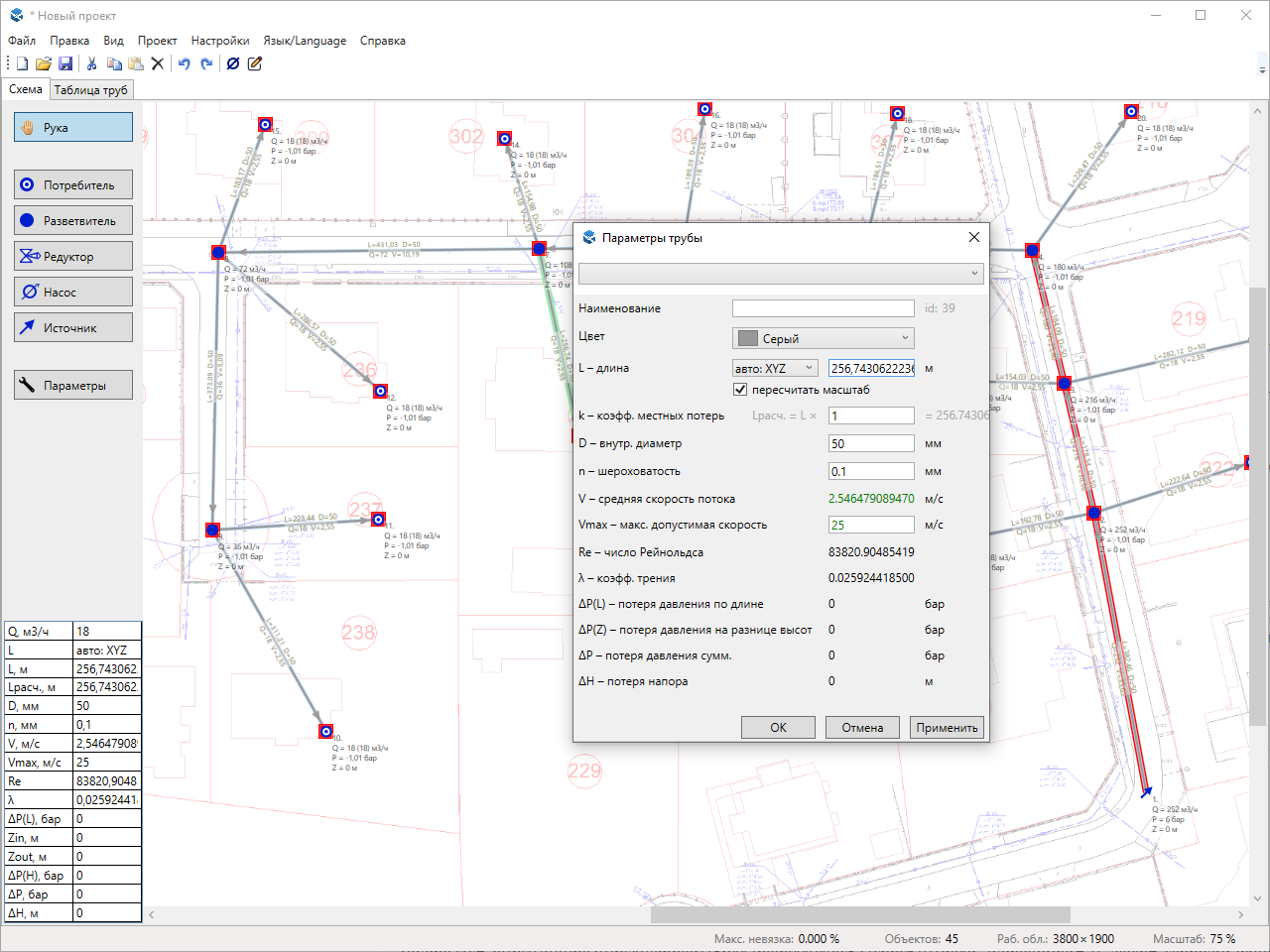The height and width of the screenshot is (952, 1270).
Task: Select the Редуктор tool
Action: pyautogui.click(x=73, y=257)
